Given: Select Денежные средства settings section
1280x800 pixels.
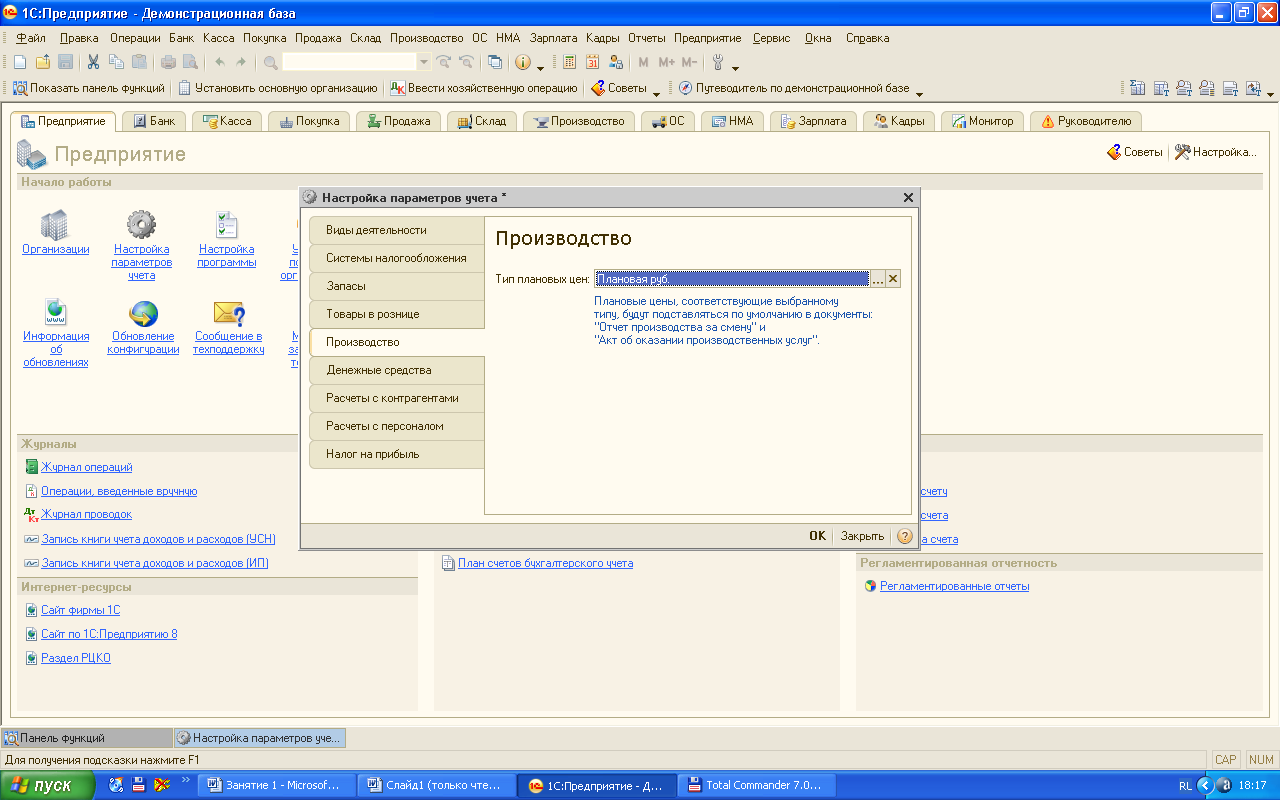Looking at the screenshot, I should pos(397,370).
